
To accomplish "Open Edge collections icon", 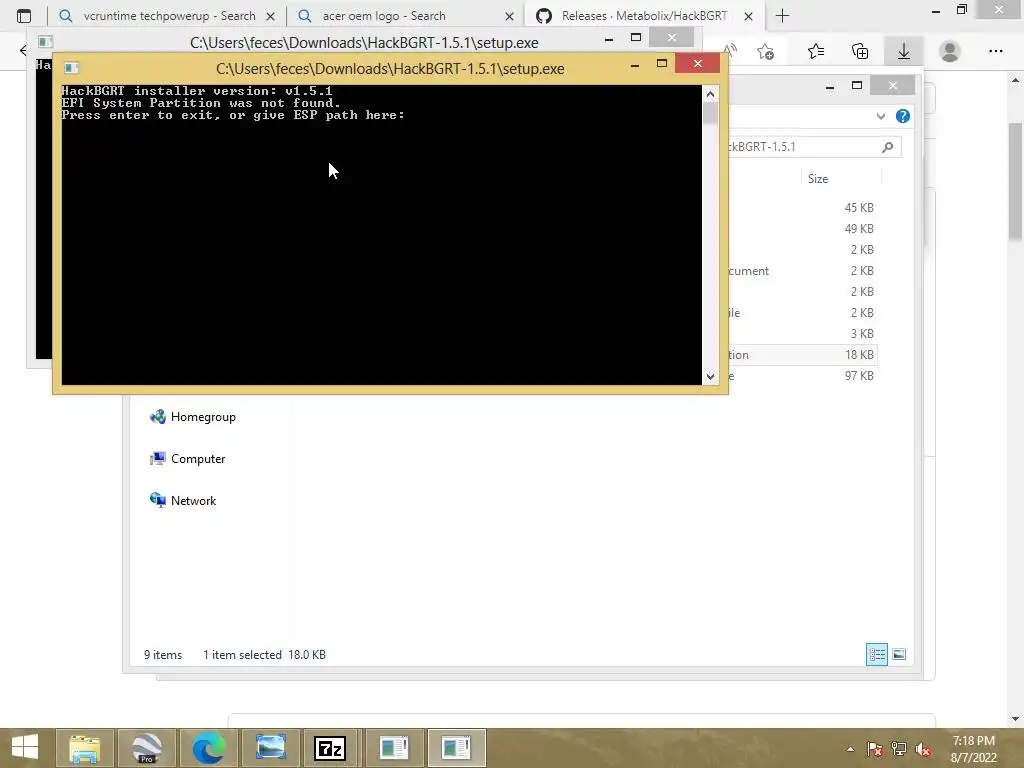I will click(860, 51).
